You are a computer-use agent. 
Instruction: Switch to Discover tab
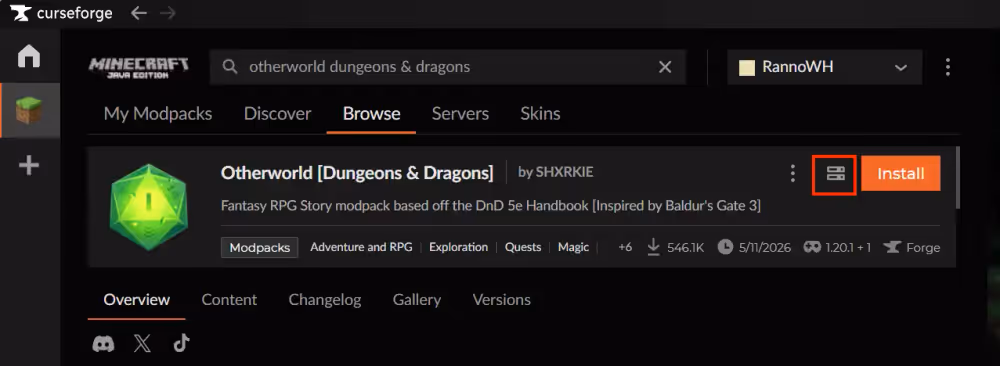pyautogui.click(x=277, y=114)
